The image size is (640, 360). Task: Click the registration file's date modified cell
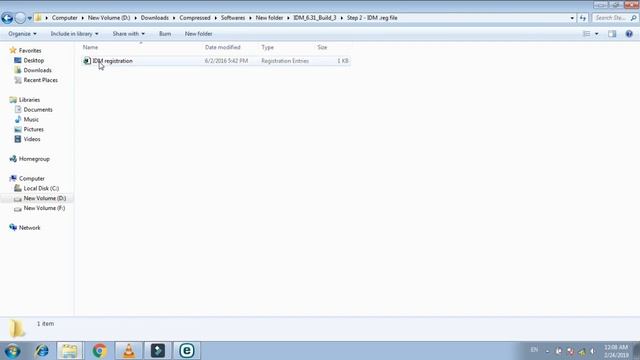226,61
